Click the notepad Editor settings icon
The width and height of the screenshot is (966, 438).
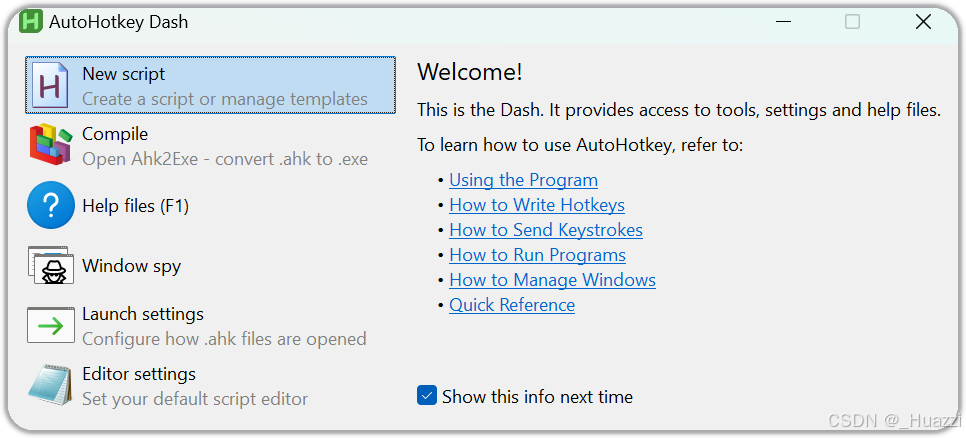pos(51,385)
